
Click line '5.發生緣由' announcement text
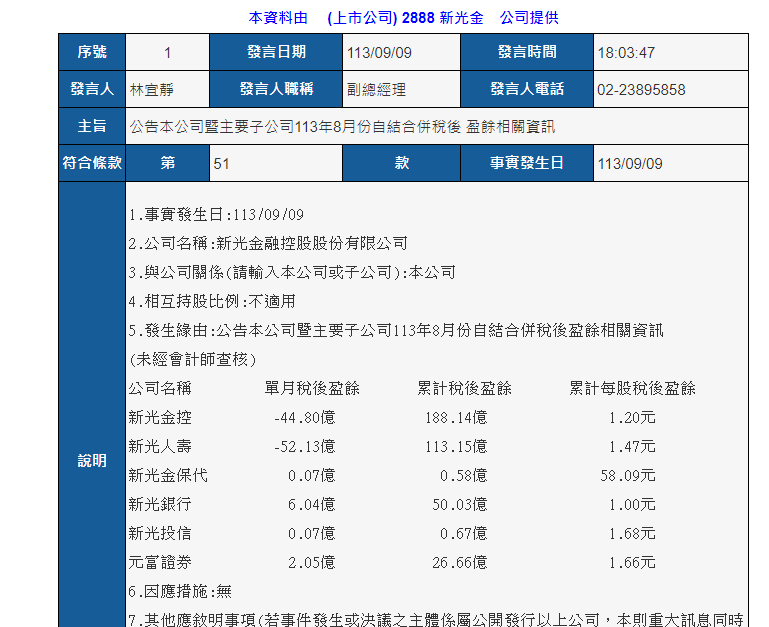point(396,331)
